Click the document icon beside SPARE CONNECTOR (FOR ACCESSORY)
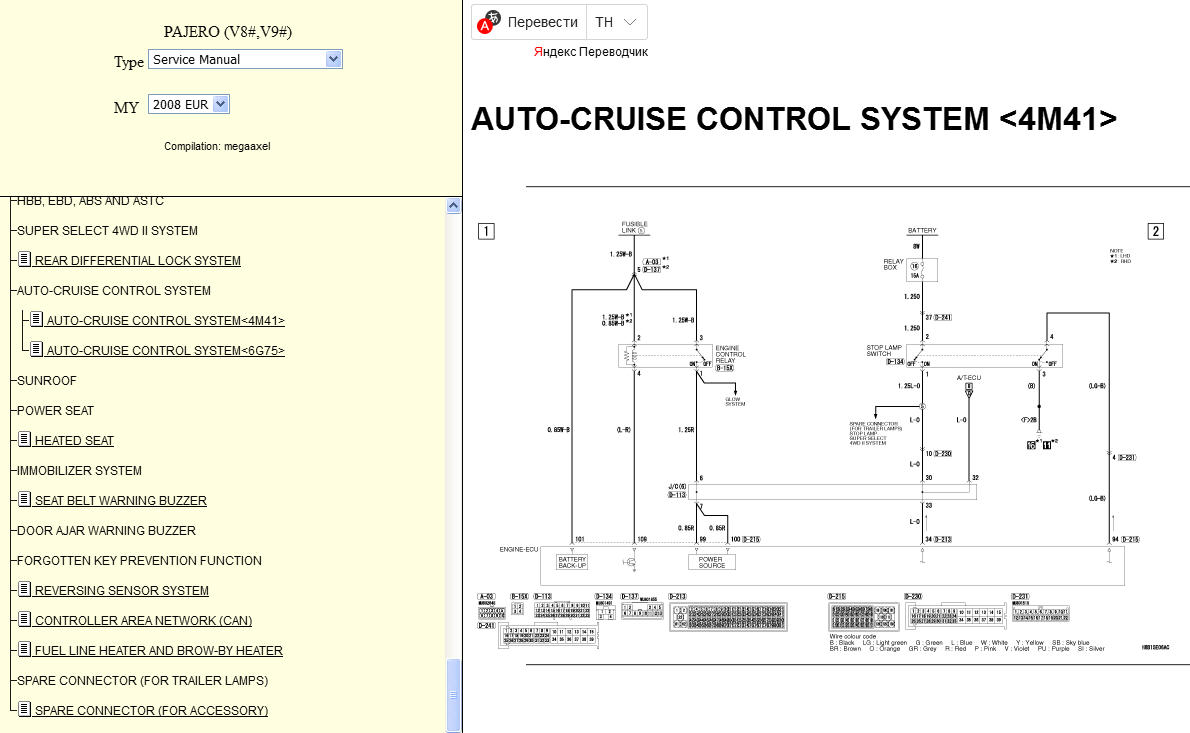 (x=24, y=709)
